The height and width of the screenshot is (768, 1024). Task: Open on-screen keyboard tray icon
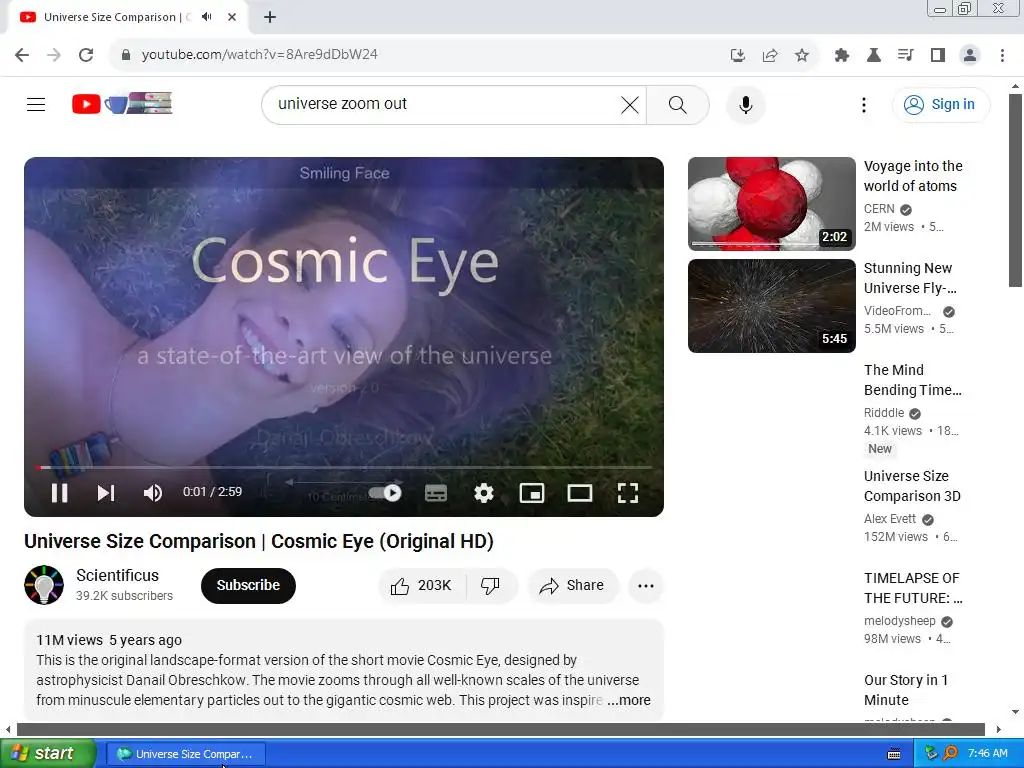pyautogui.click(x=894, y=754)
